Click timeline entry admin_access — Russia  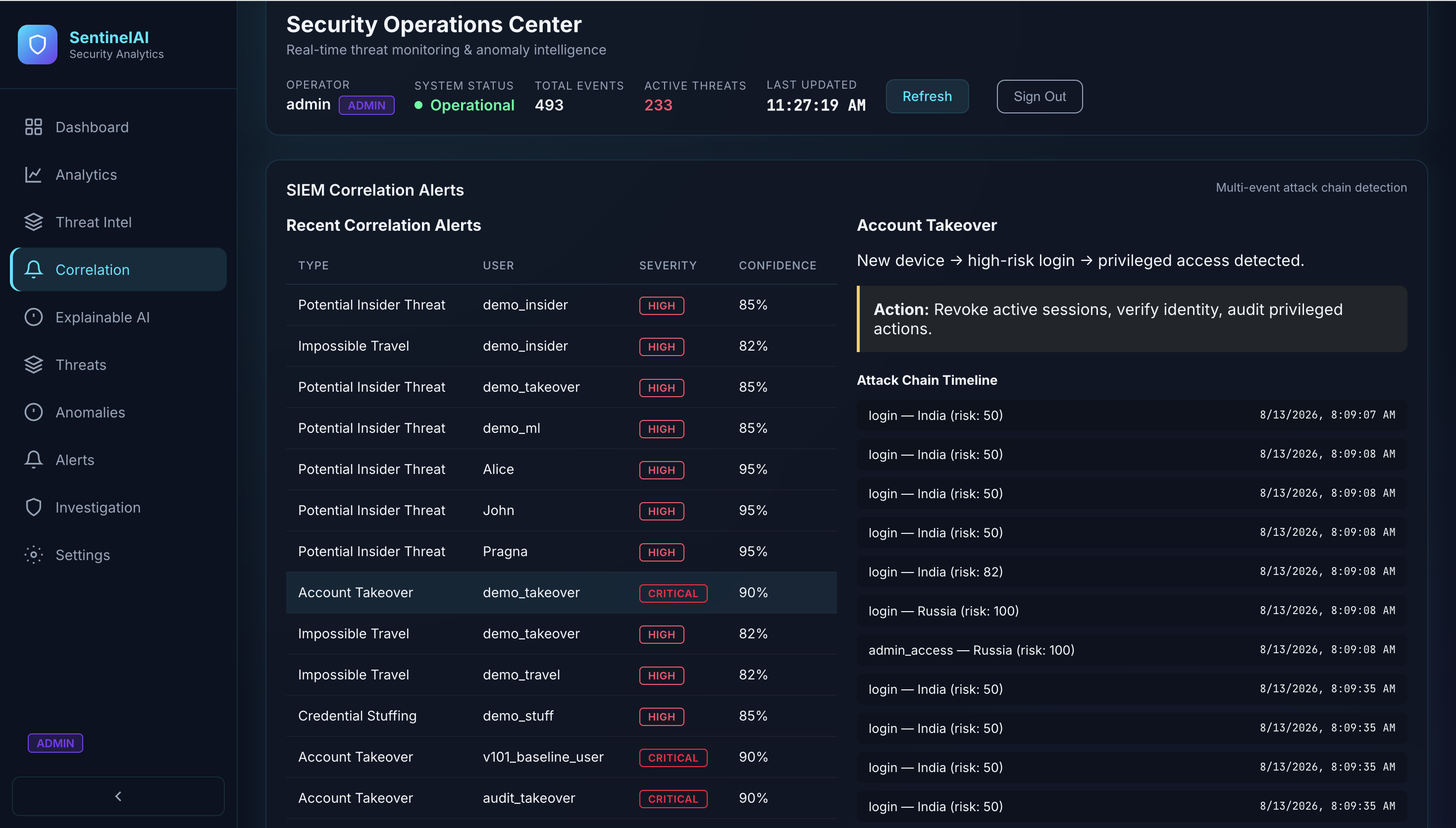(1131, 650)
